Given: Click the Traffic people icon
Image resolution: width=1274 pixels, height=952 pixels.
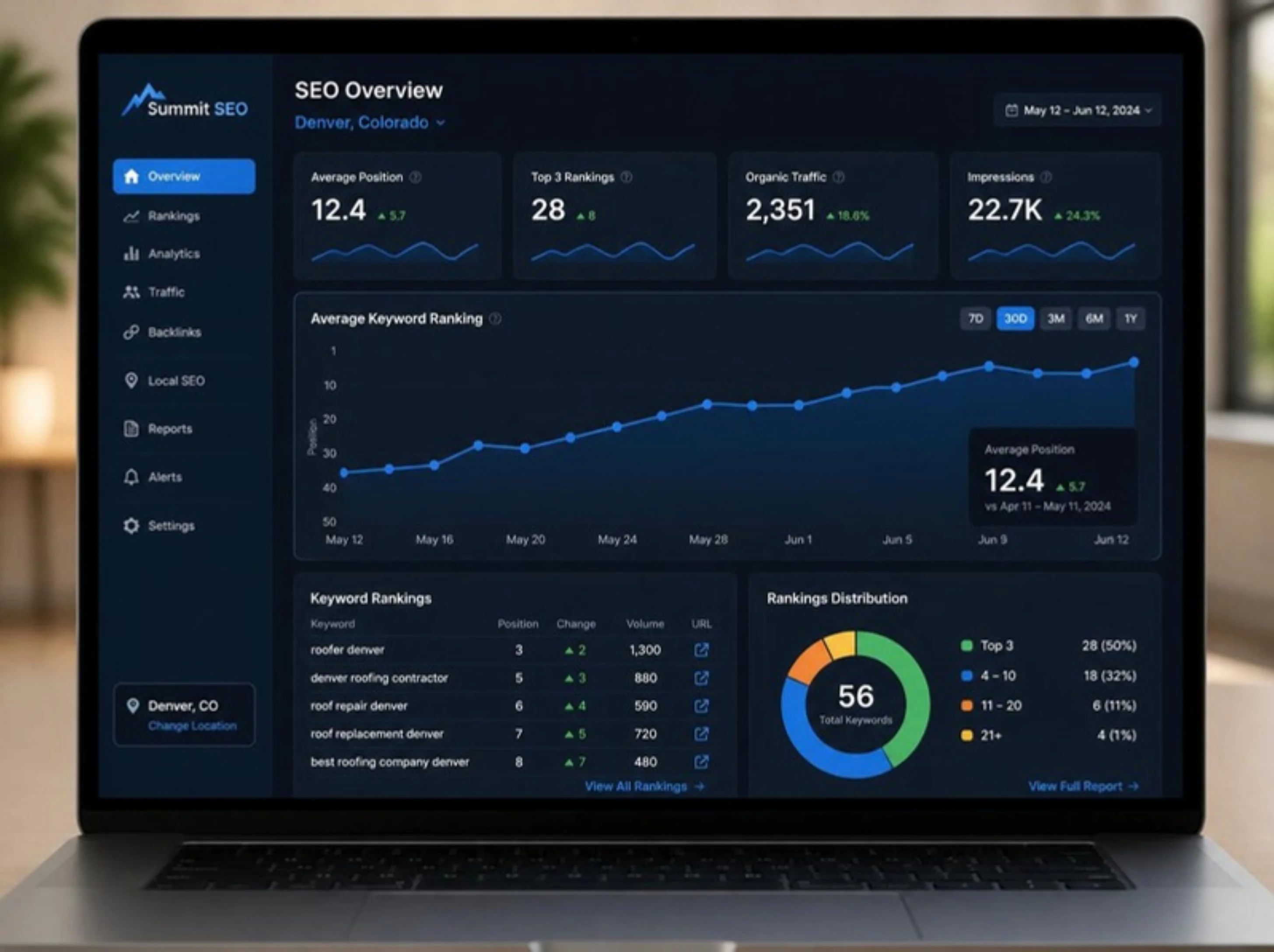Looking at the screenshot, I should point(131,292).
